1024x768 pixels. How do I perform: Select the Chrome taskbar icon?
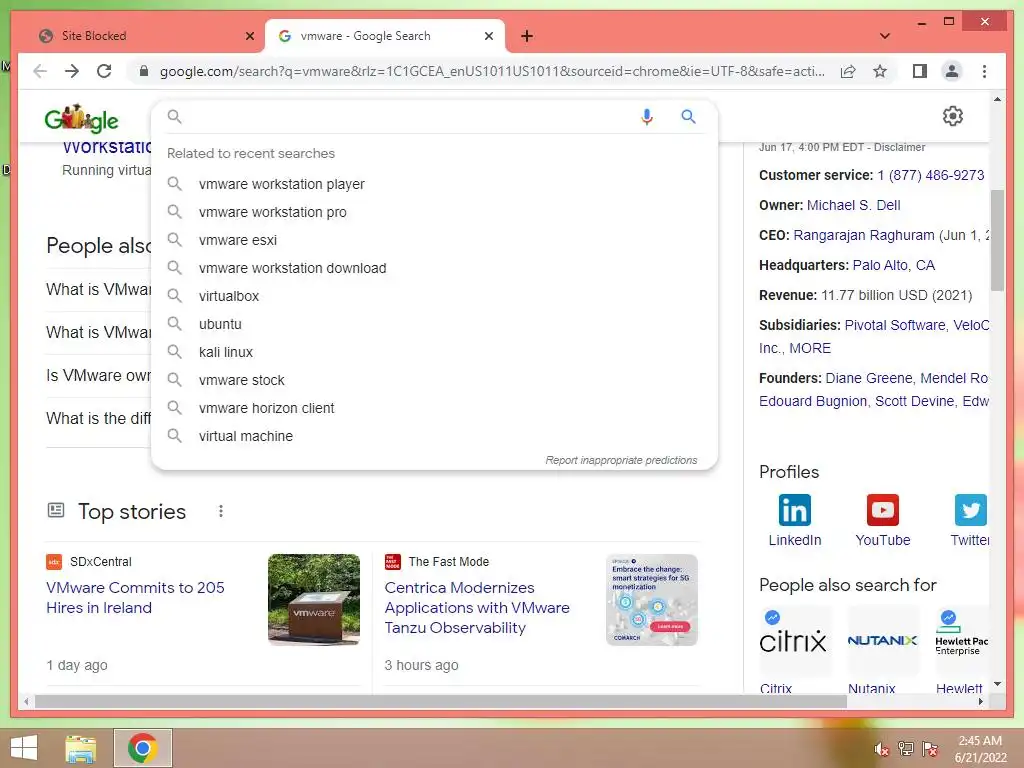pyautogui.click(x=142, y=748)
